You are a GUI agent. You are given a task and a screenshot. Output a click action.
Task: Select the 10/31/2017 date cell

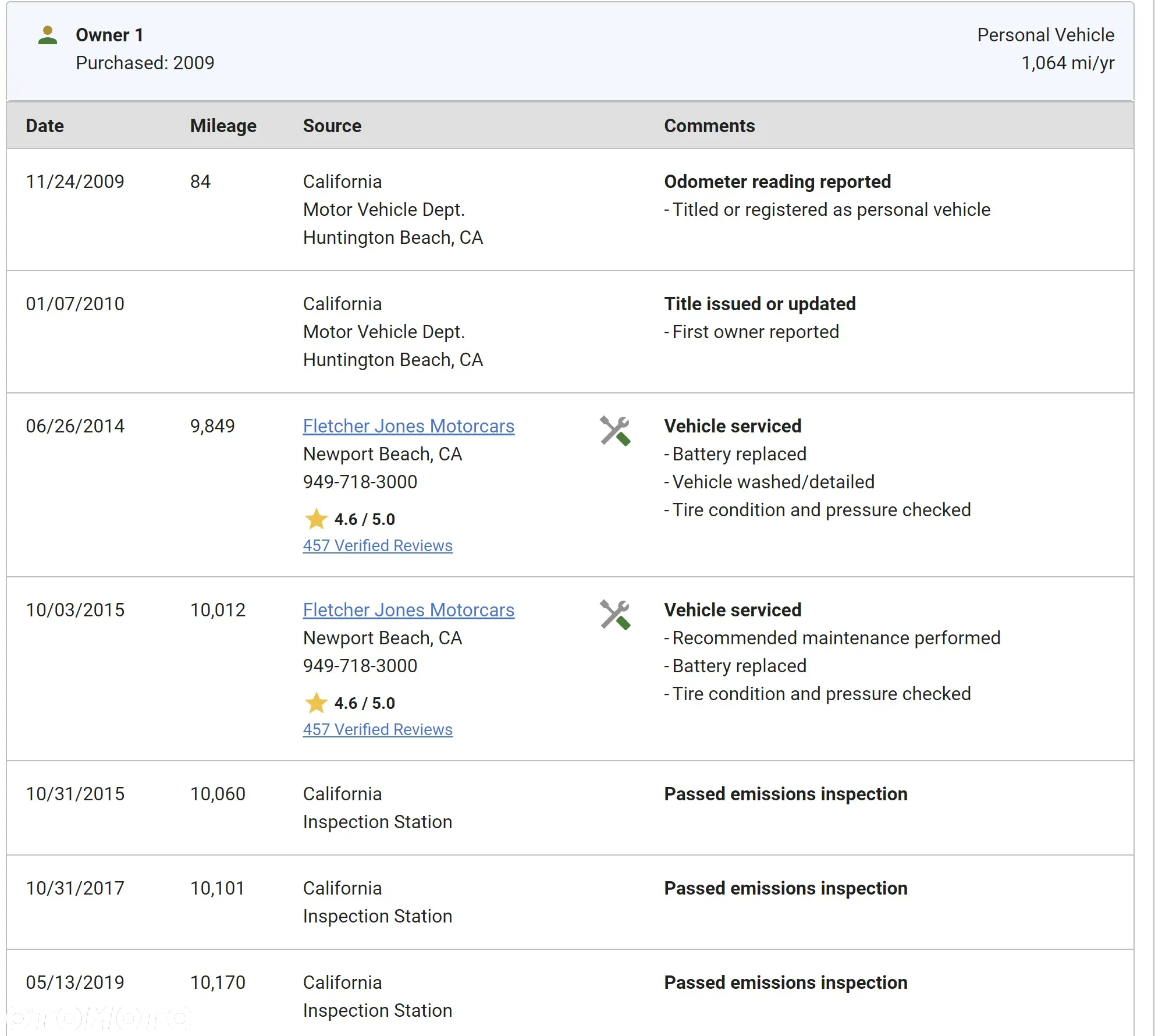click(x=75, y=888)
